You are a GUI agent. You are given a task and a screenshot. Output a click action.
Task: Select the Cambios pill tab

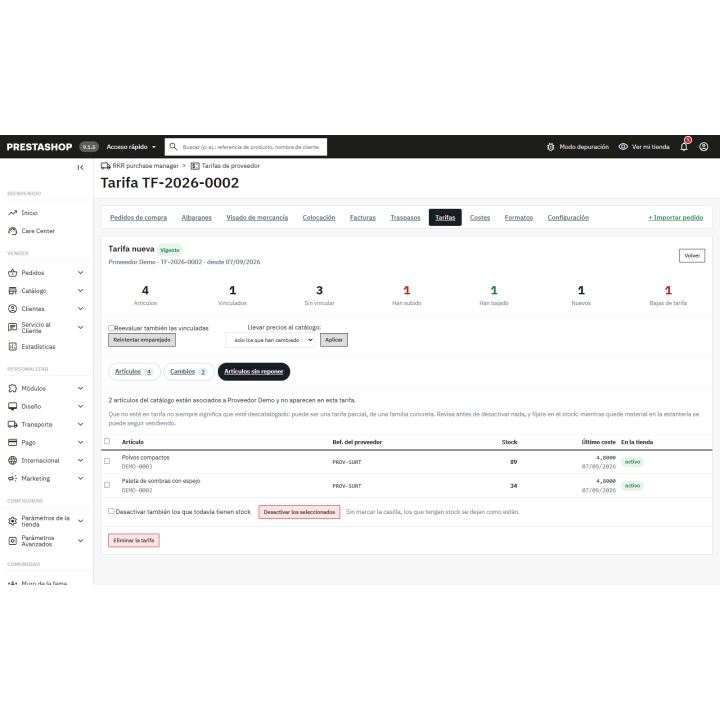189,372
